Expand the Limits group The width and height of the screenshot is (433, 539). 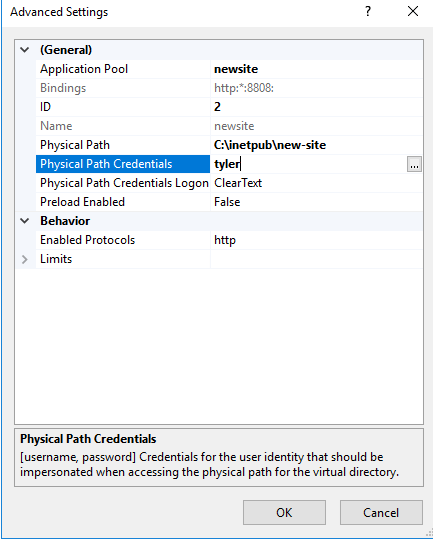pyautogui.click(x=25, y=259)
